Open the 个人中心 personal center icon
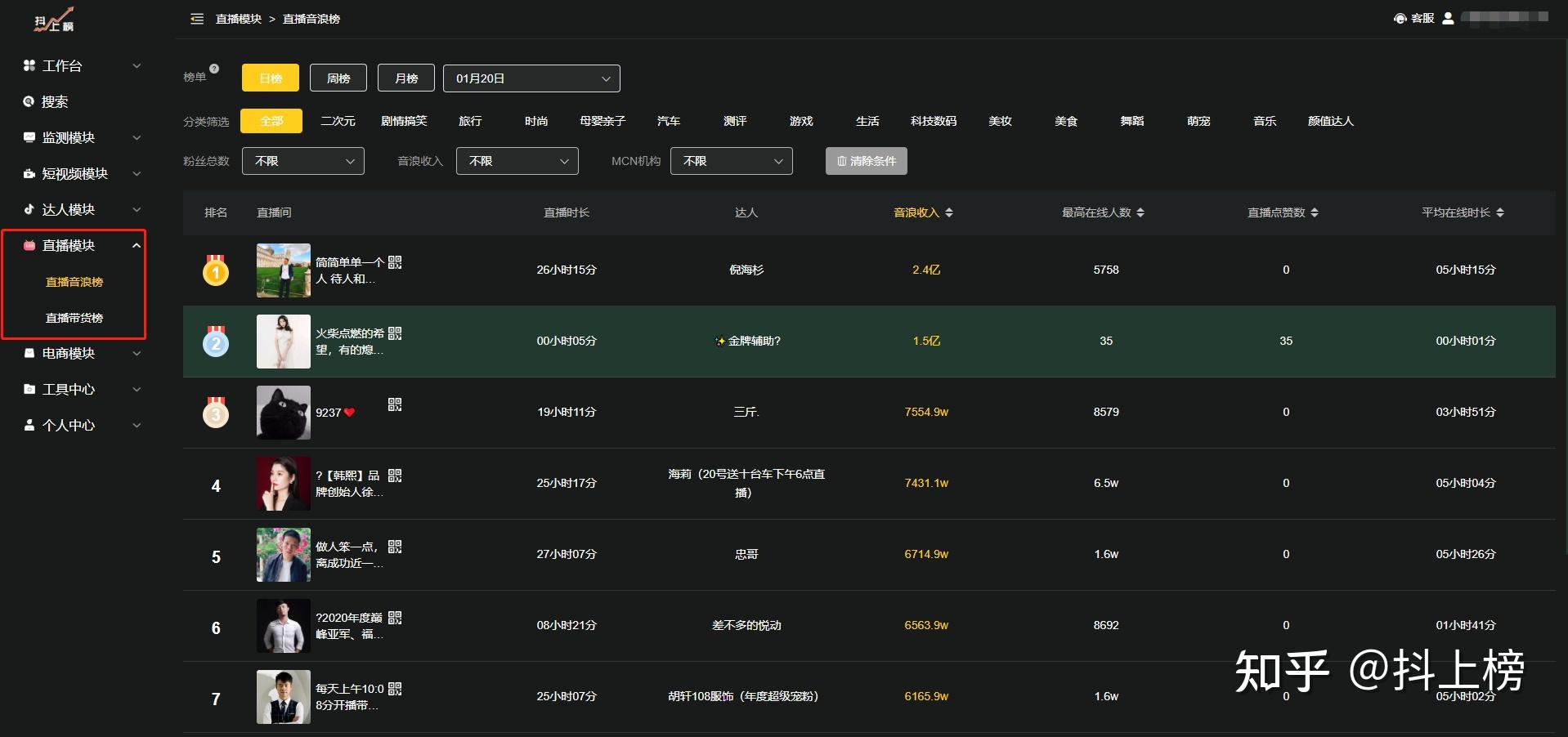This screenshot has height=737, width=1568. (28, 425)
